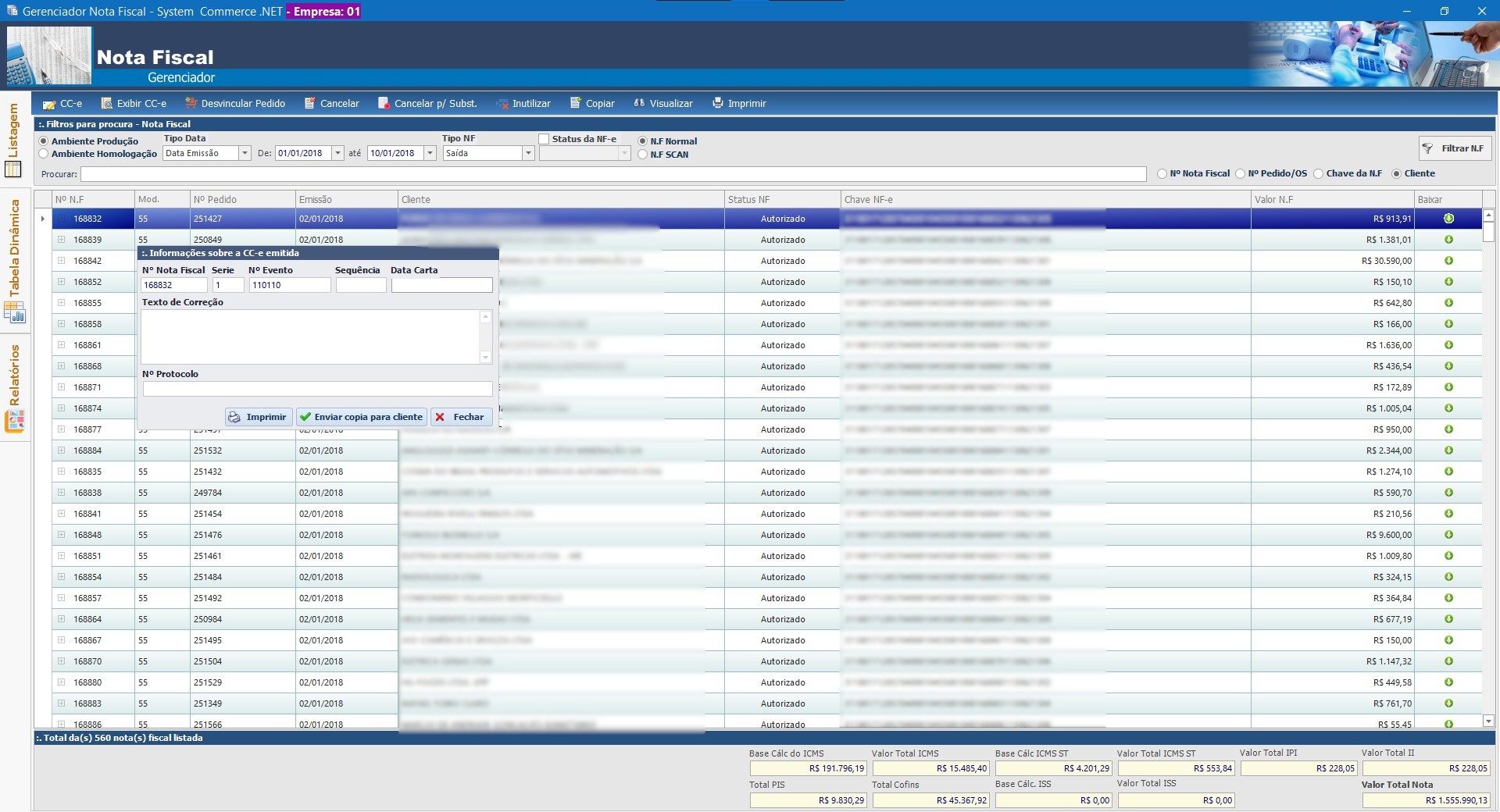Enable the Status da NF-e checkbox
Image resolution: width=1500 pixels, height=812 pixels.
coord(544,139)
